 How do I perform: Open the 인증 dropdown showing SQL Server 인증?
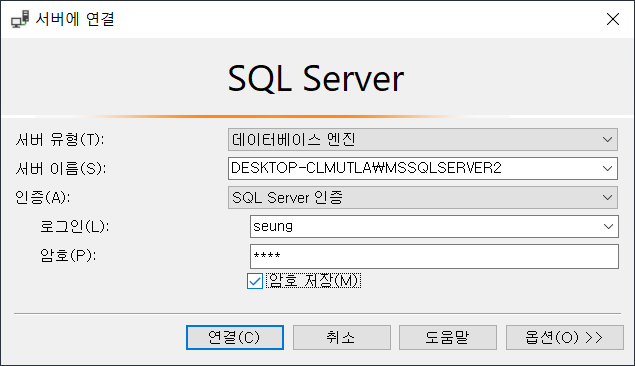pyautogui.click(x=423, y=198)
